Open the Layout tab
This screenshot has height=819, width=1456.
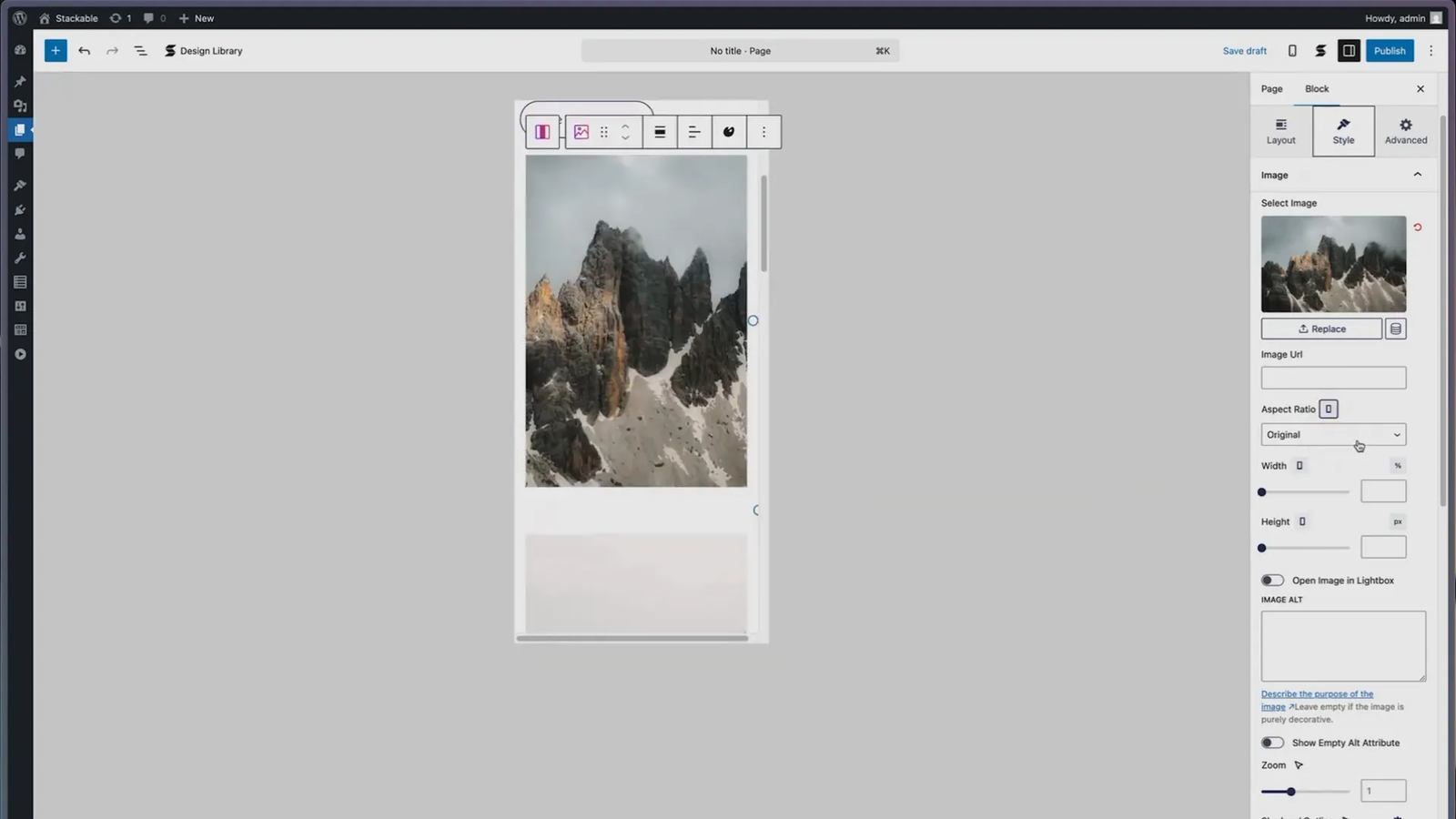tap(1280, 131)
